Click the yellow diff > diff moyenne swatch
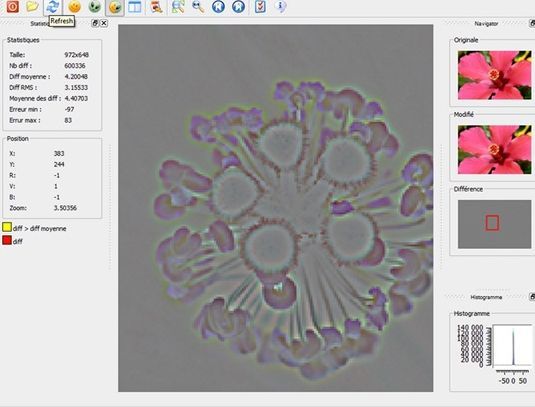The image size is (535, 407). tap(7, 227)
